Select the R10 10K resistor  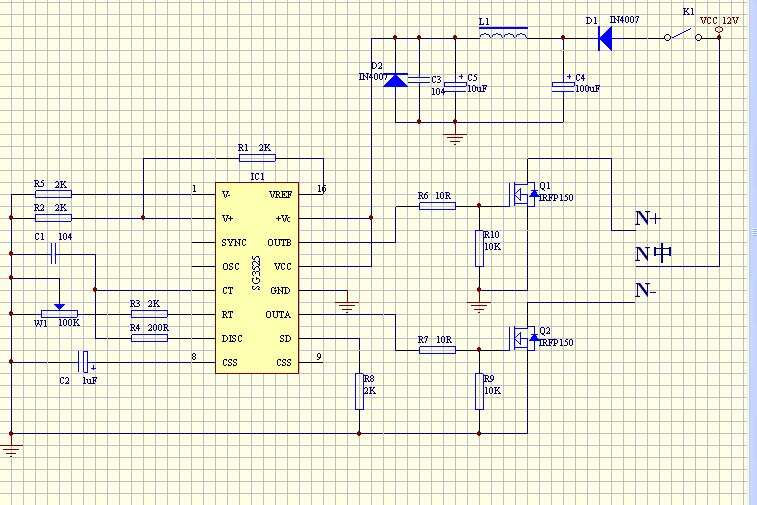tap(478, 248)
